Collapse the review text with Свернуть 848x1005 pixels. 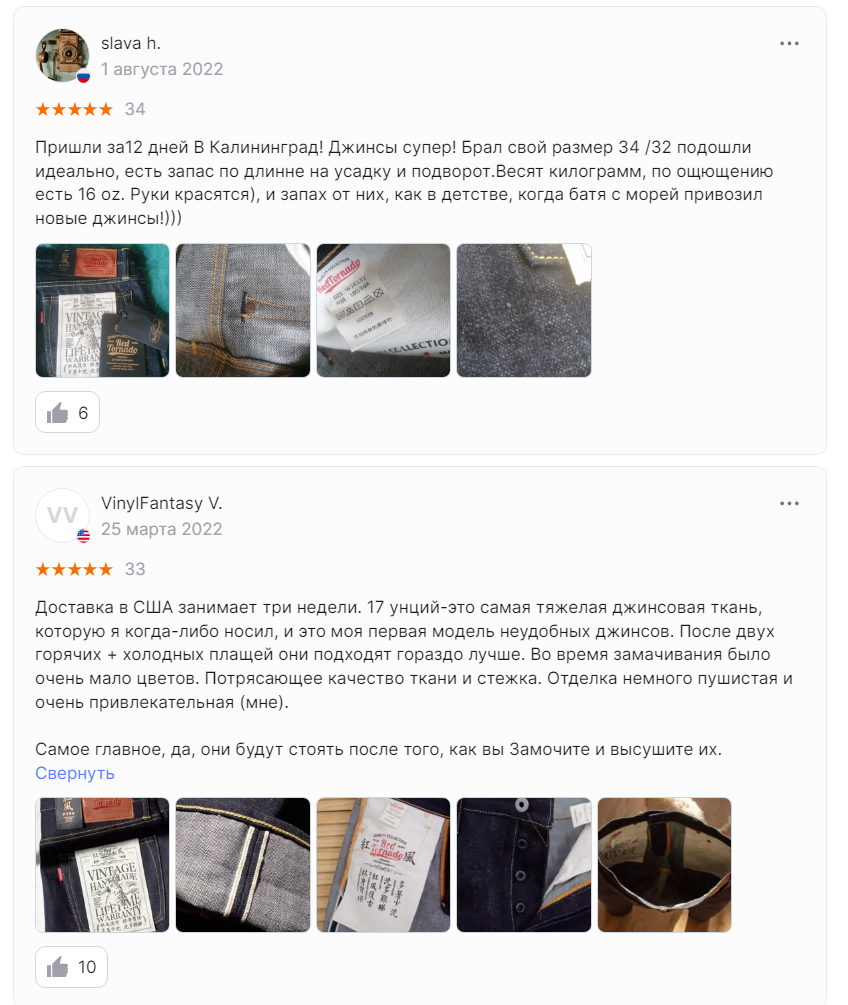tap(75, 773)
